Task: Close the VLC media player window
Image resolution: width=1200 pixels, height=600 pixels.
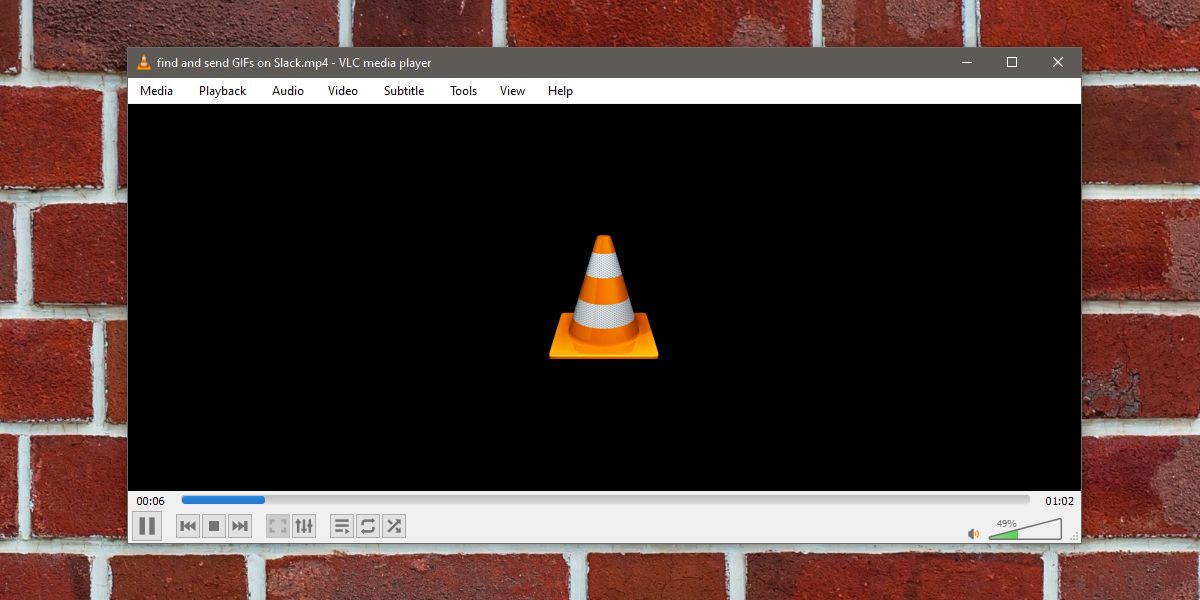Action: click(1058, 63)
